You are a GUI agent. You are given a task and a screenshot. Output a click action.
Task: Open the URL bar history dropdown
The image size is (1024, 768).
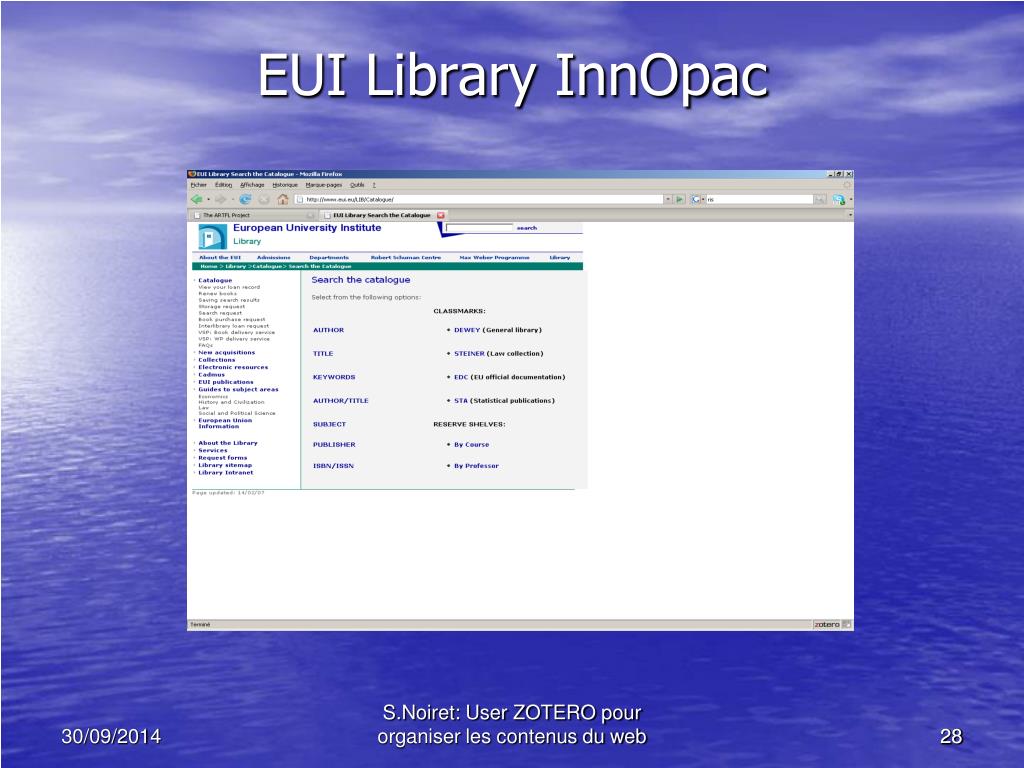[668, 199]
